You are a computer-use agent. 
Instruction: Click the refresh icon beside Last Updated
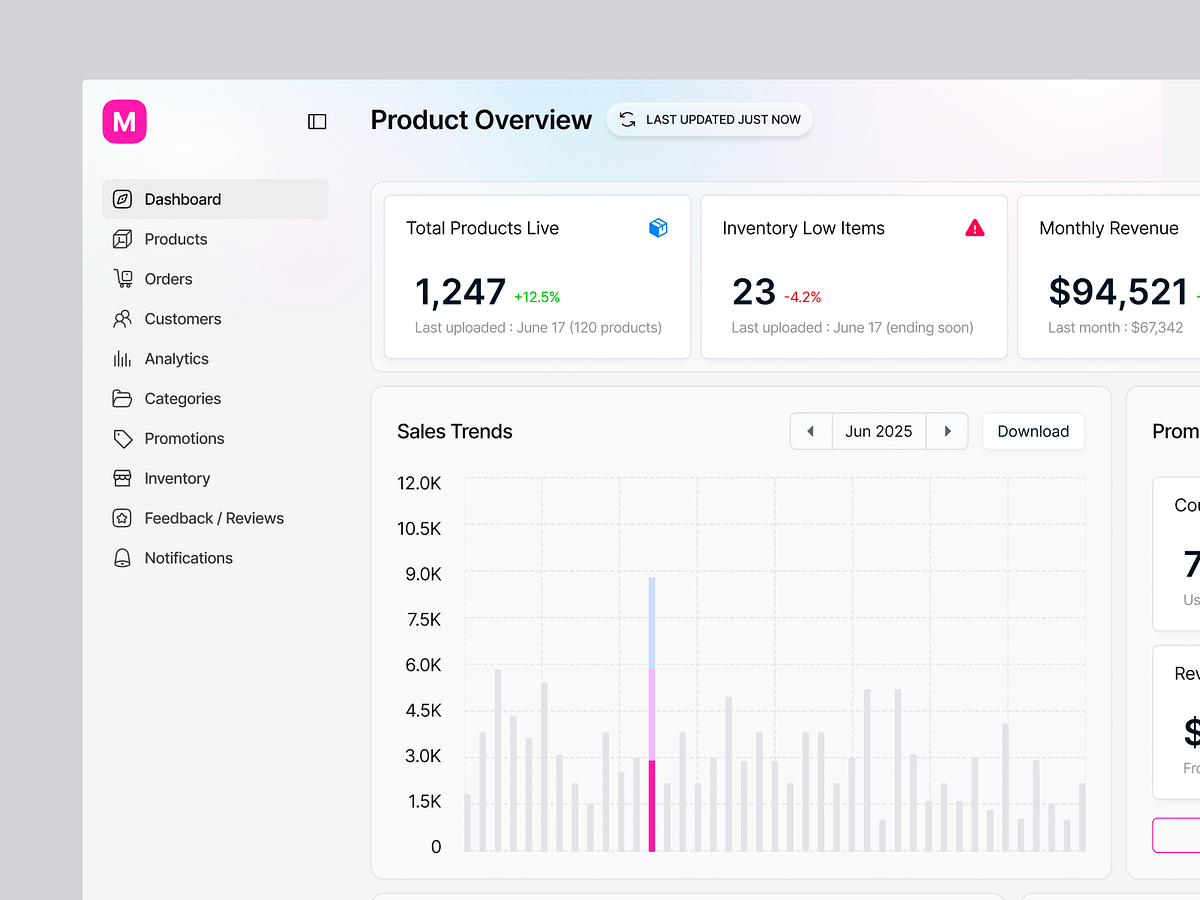pyautogui.click(x=627, y=120)
